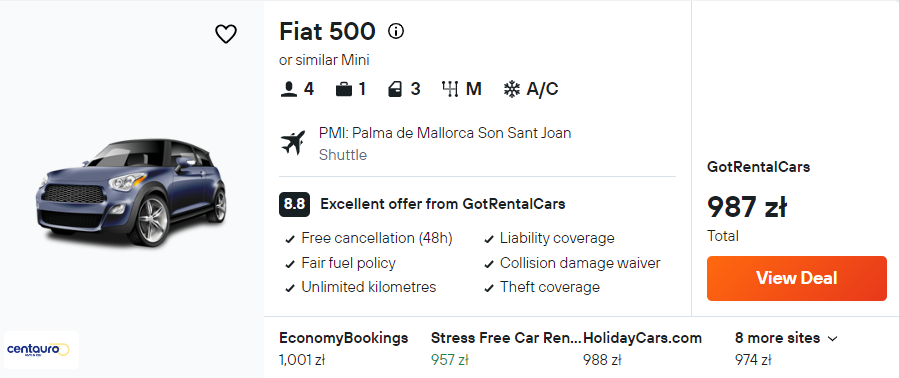Click the Palma de Mallorca Son Sant Joan location

445,133
